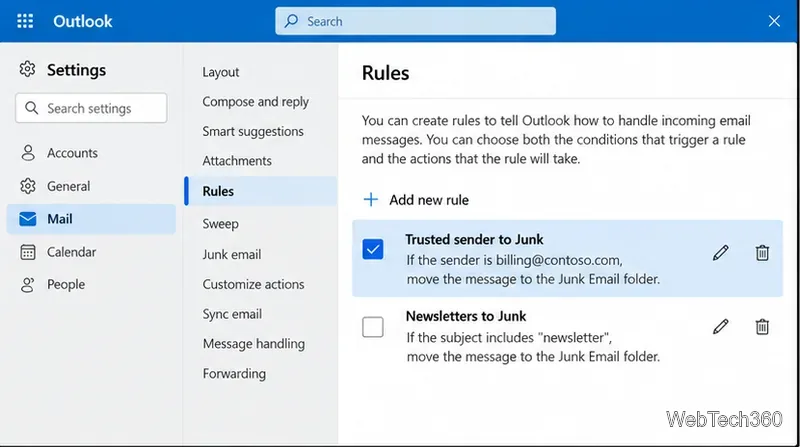Click the Rules page heading

pos(386,73)
